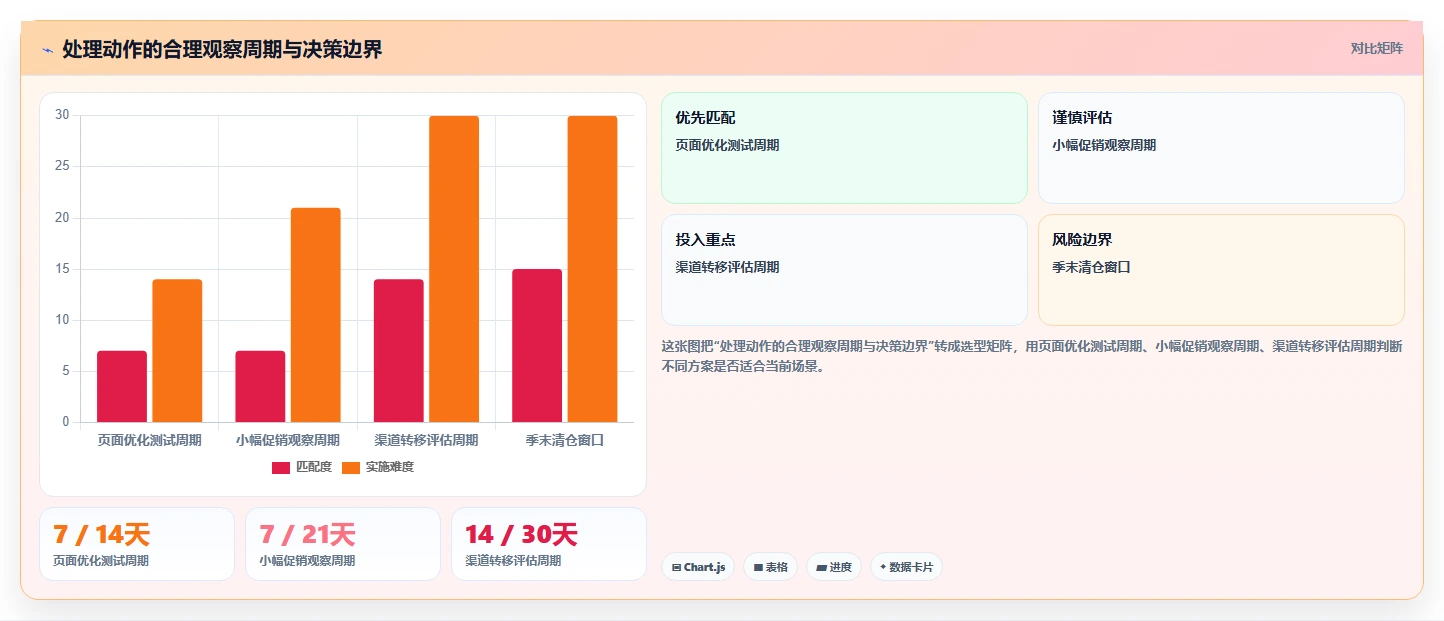Click the 14 / 30天 stat card
1444x621 pixels.
click(x=549, y=544)
